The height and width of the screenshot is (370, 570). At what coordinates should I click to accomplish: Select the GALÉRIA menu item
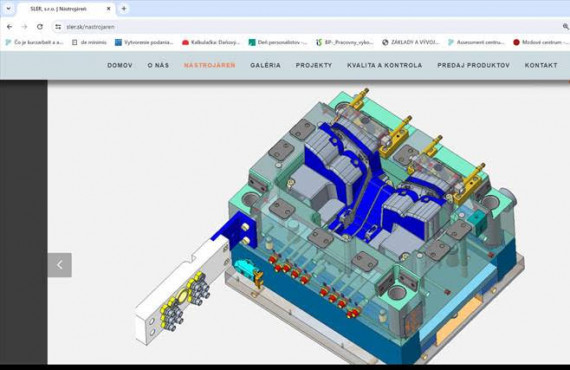pos(265,65)
